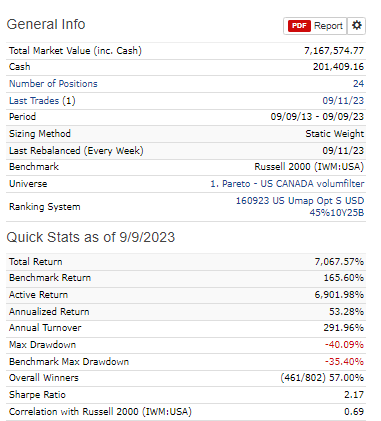381x421 pixels.
Task: Click the 09/11/23 last trades date
Action: (343, 101)
